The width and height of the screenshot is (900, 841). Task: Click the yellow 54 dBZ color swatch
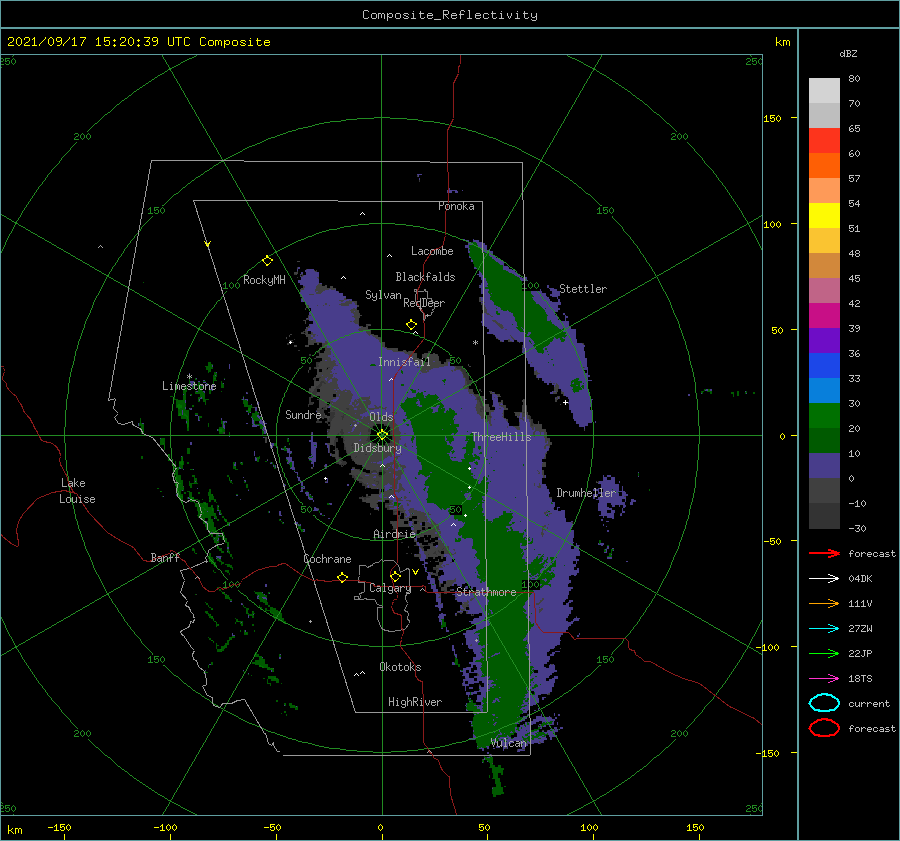(824, 215)
